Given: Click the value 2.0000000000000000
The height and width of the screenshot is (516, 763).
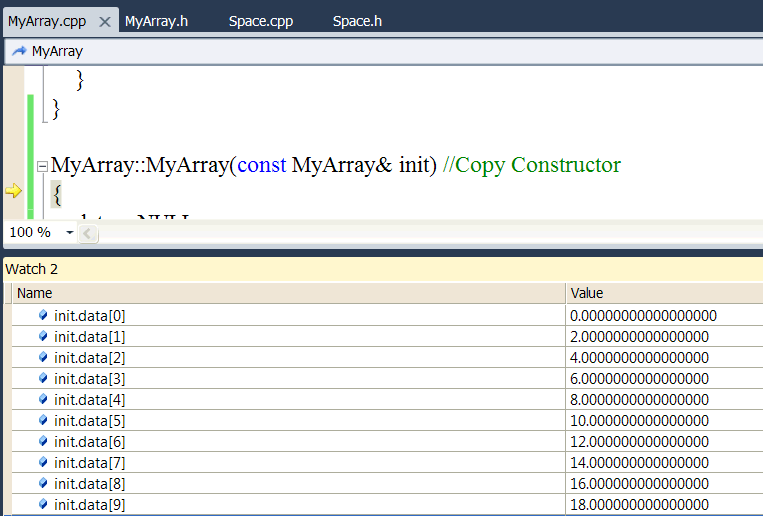Looking at the screenshot, I should tap(639, 337).
